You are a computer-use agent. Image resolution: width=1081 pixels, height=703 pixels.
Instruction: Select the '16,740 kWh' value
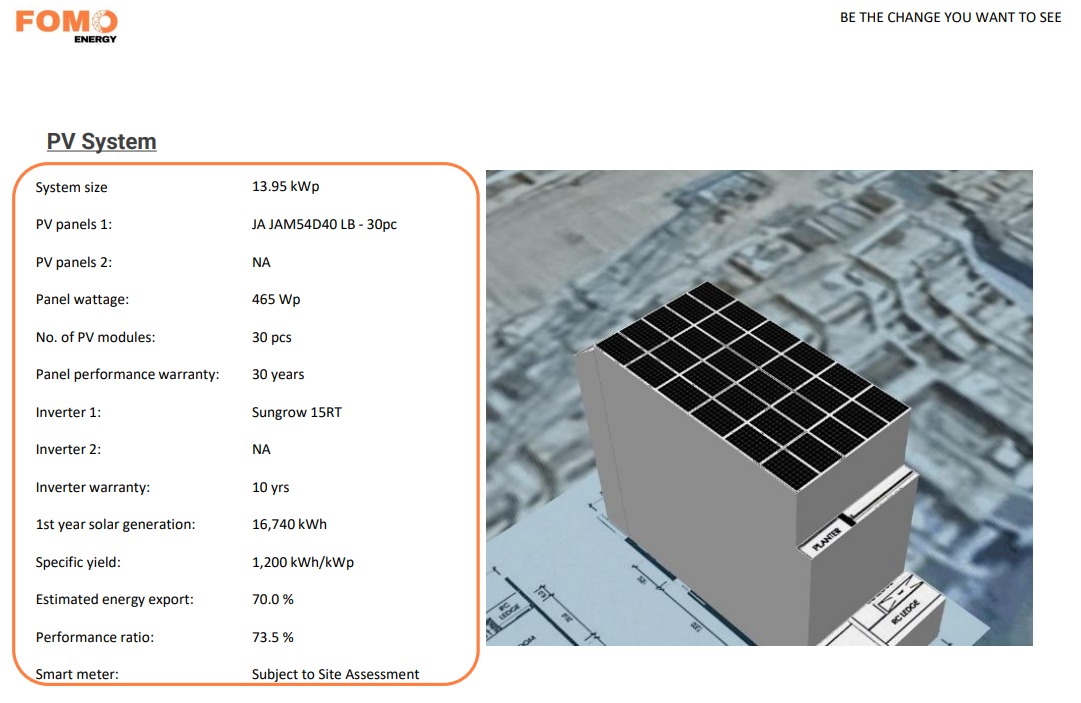point(289,525)
